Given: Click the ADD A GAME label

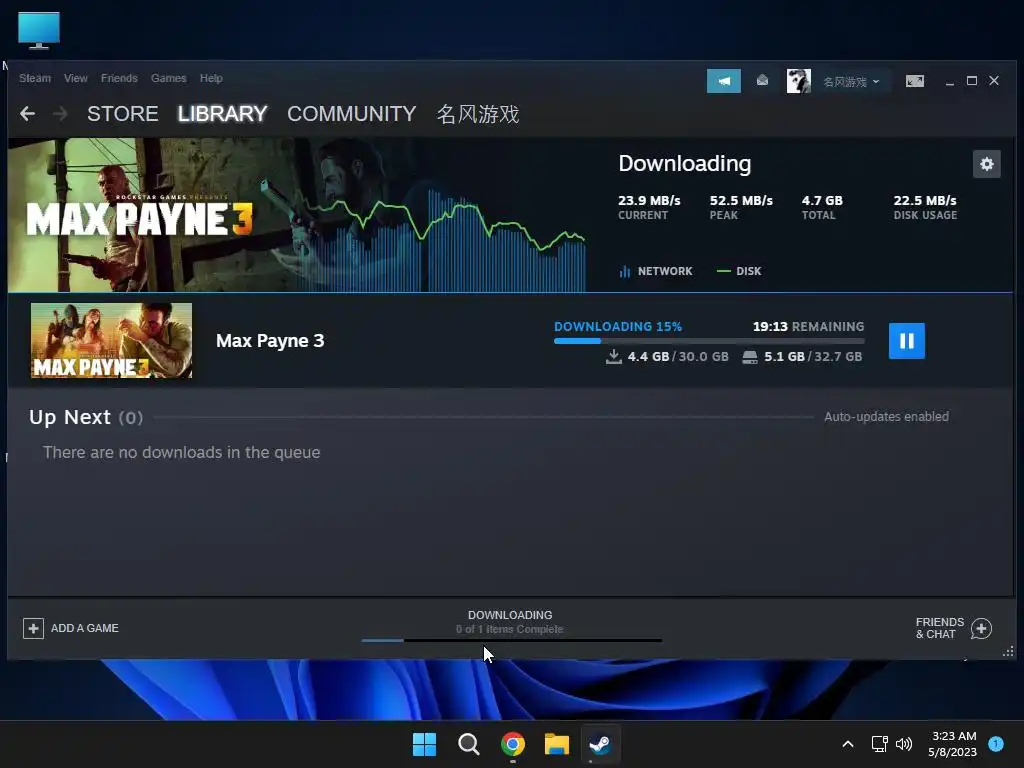Looking at the screenshot, I should (85, 628).
